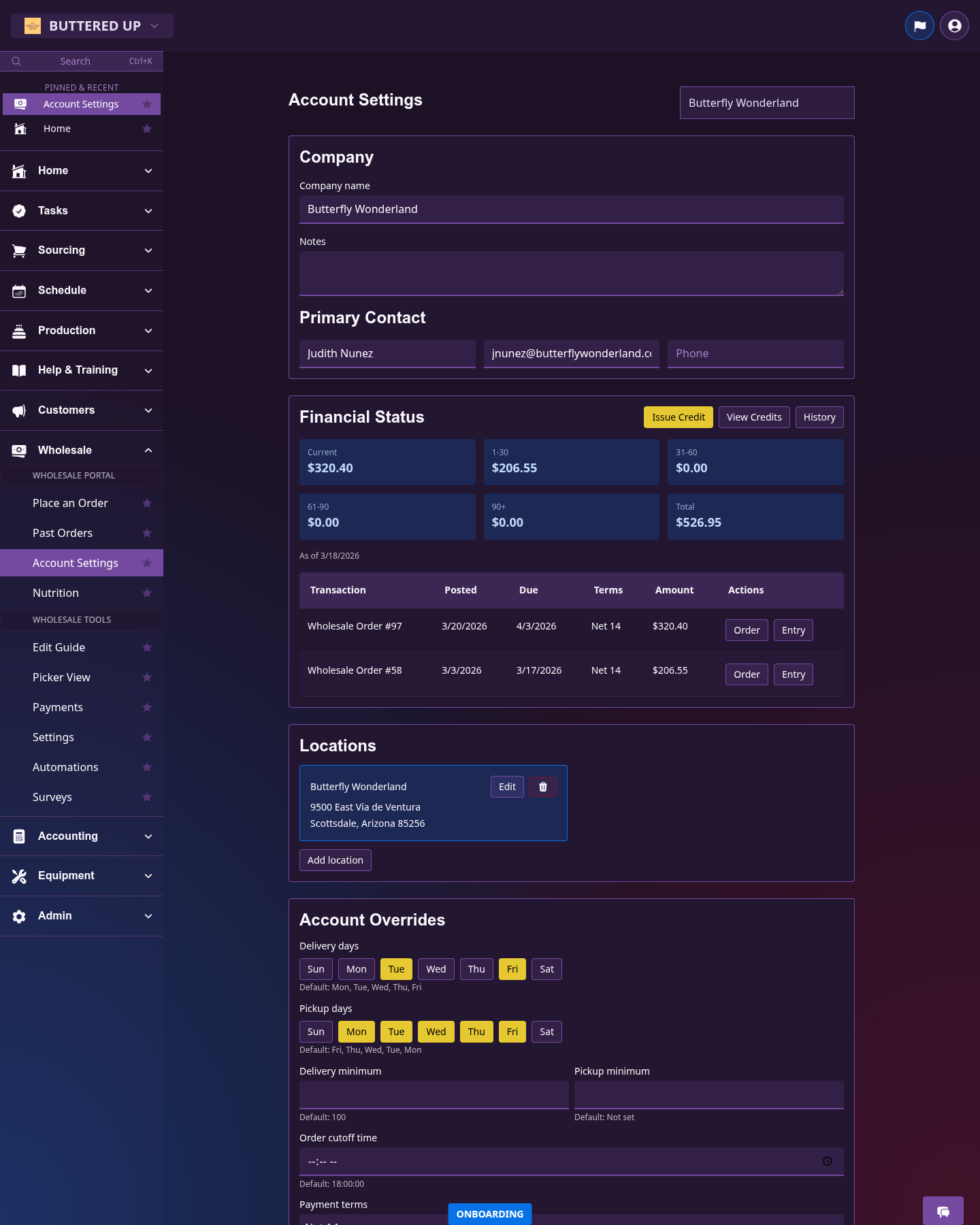The width and height of the screenshot is (980, 1225).
Task: Open Past Orders page
Action: tap(63, 533)
